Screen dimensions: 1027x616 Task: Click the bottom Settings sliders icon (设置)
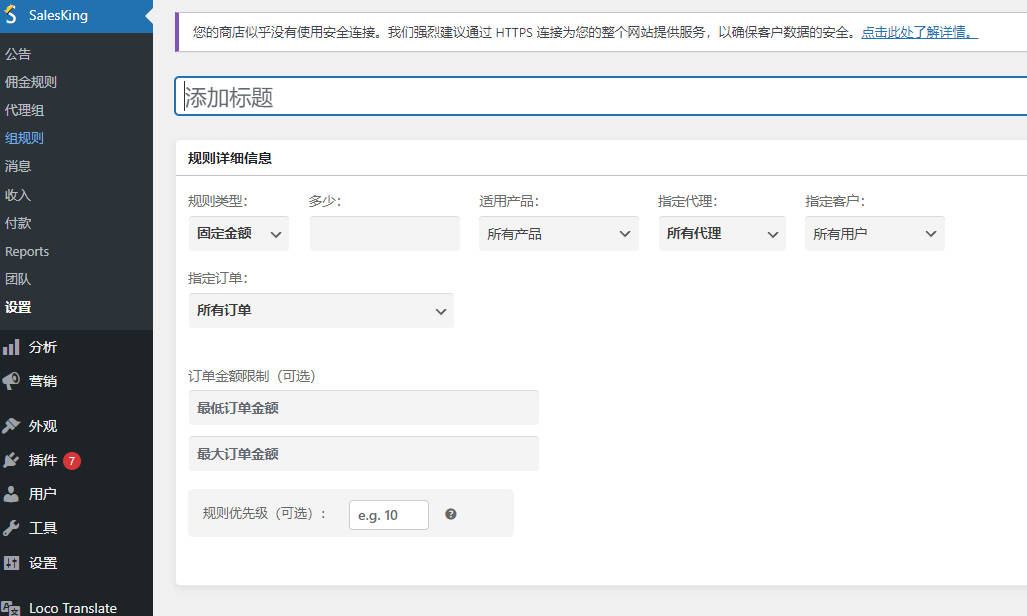pyautogui.click(x=11, y=562)
